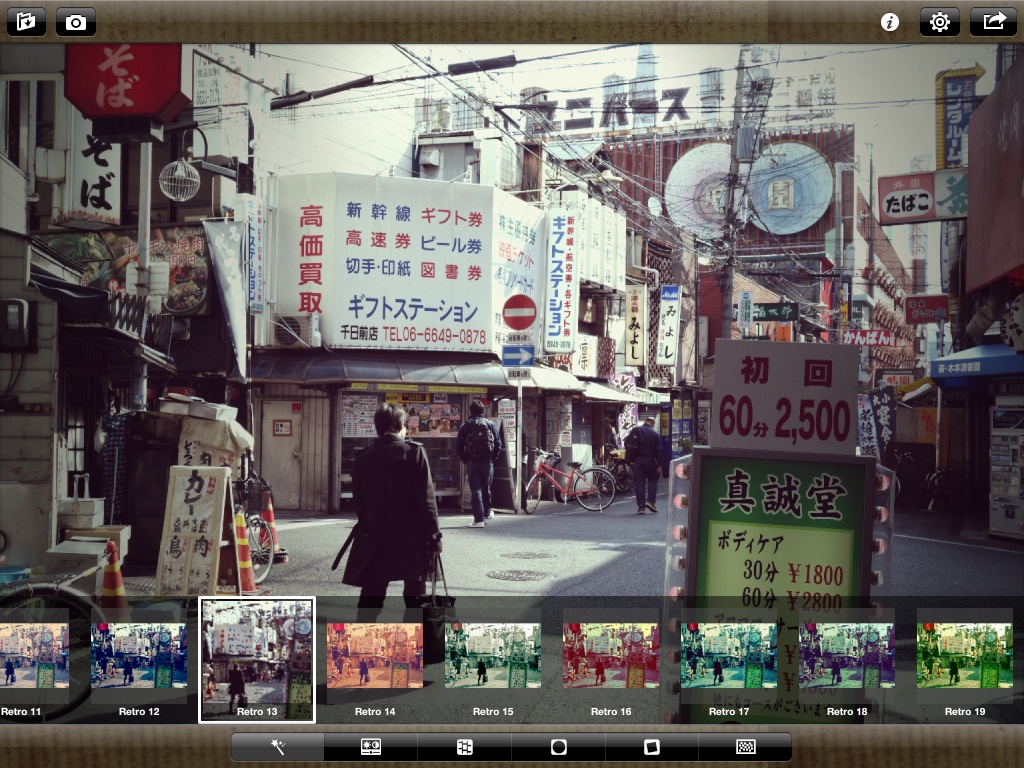Open the vignette circle tab
The width and height of the screenshot is (1024, 768).
(558, 746)
